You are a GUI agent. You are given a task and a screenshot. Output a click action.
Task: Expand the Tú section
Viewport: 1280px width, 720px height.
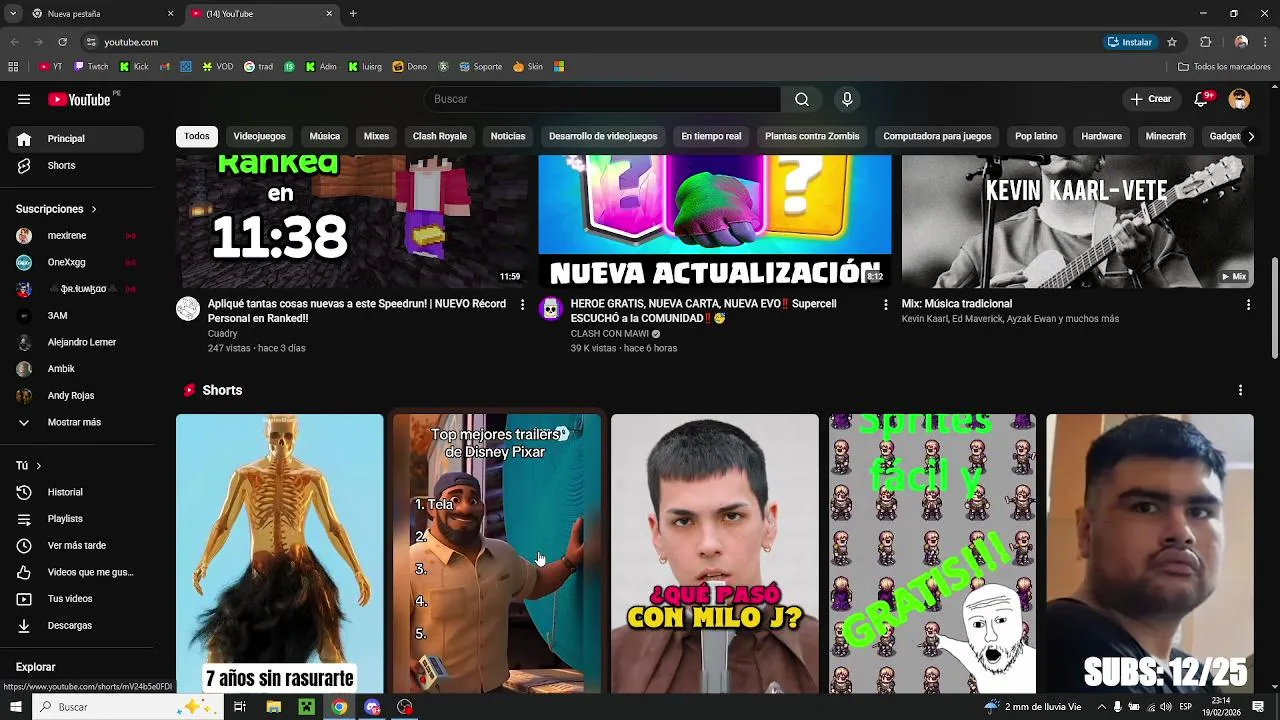pyautogui.click(x=29, y=466)
